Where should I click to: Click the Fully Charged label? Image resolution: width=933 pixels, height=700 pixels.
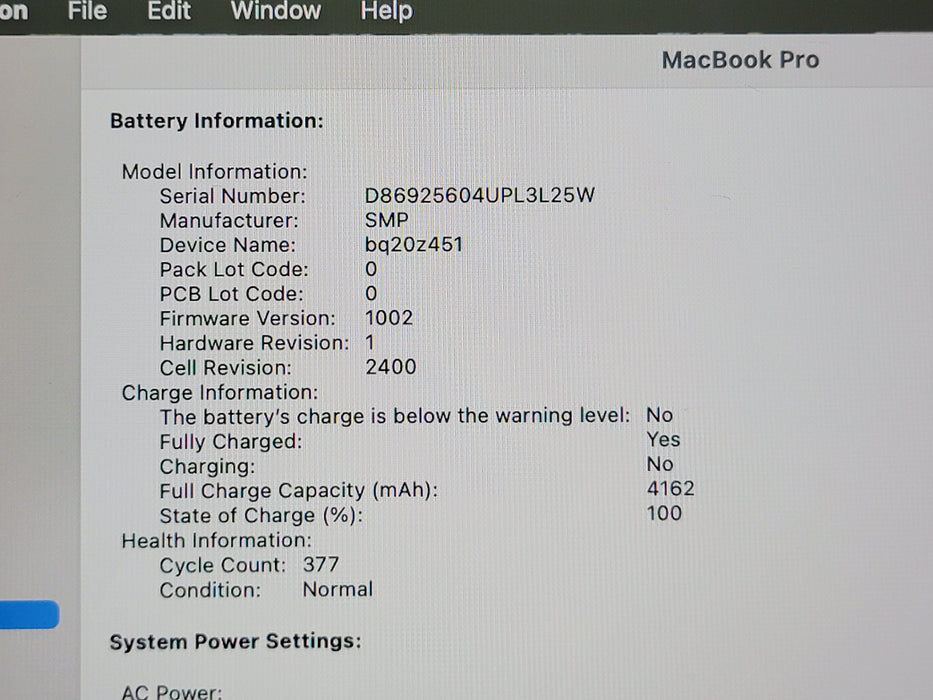[x=231, y=442]
